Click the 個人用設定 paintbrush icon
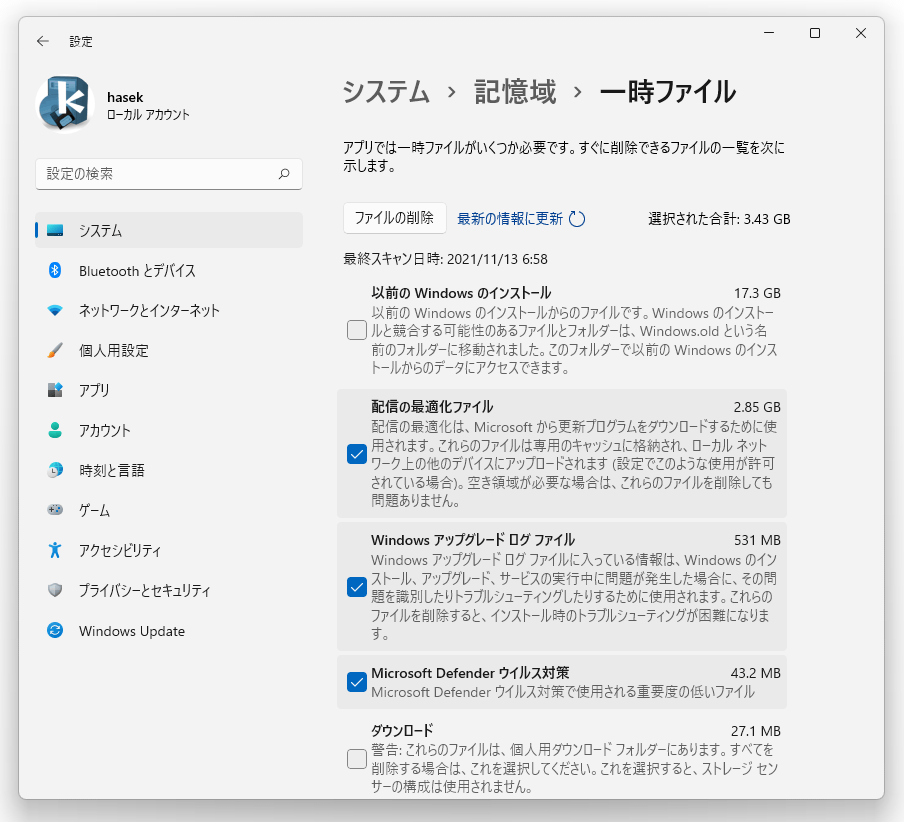 click(55, 350)
